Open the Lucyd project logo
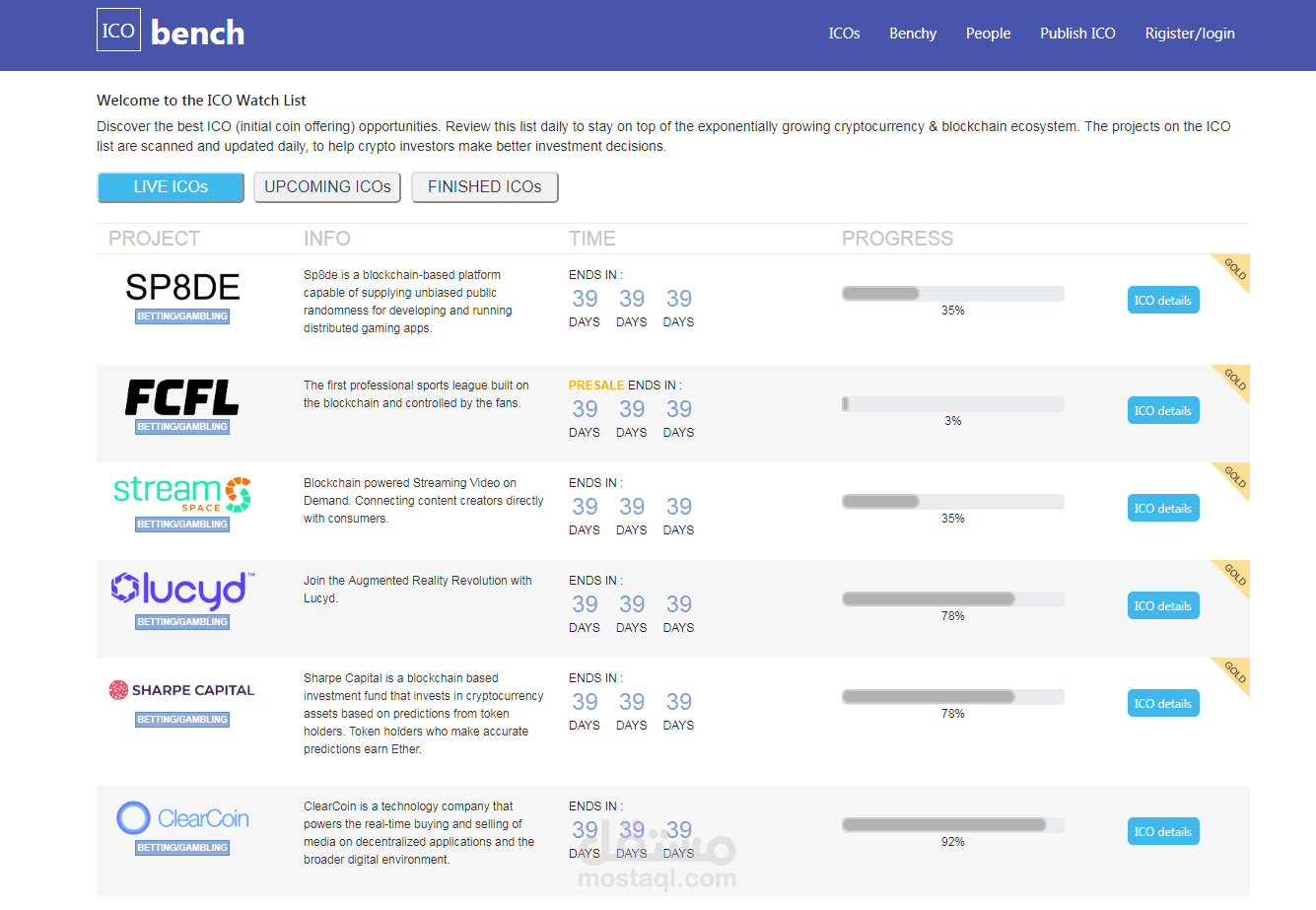1316x910 pixels. click(181, 592)
